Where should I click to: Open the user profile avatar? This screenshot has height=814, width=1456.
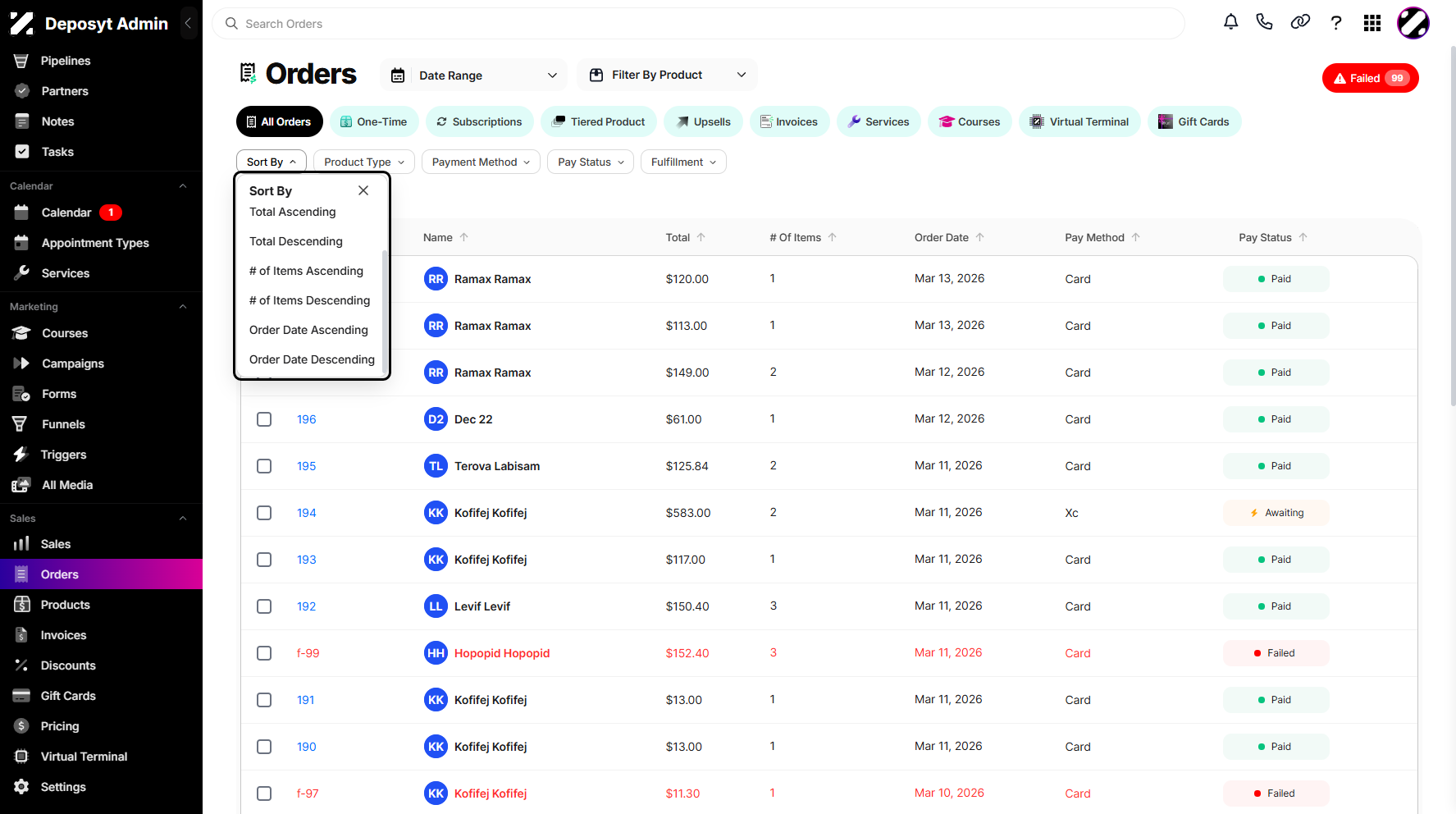click(x=1413, y=23)
